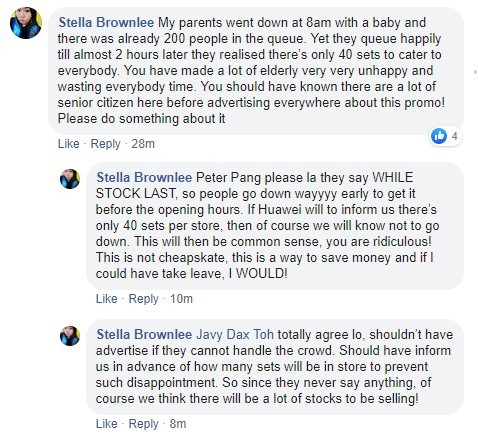Open the Javy Dax Toh tagged profile link
Screen dimensions: 478x439
[x=235, y=335]
